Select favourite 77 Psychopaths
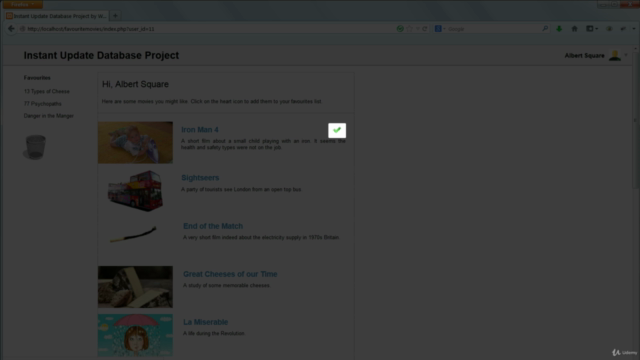This screenshot has width=640, height=360. click(42, 104)
